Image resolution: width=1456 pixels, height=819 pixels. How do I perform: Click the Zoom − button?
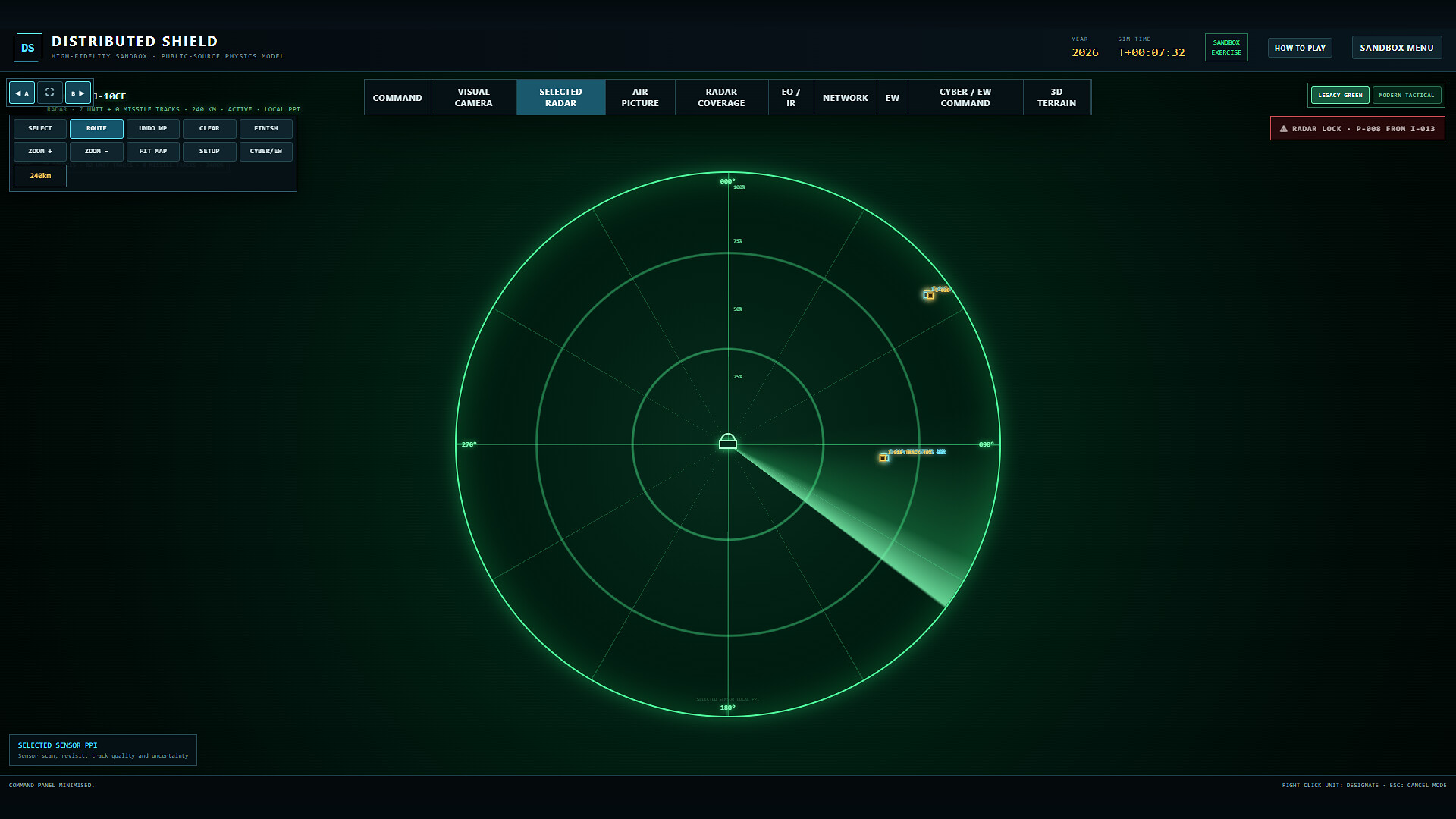tap(96, 152)
